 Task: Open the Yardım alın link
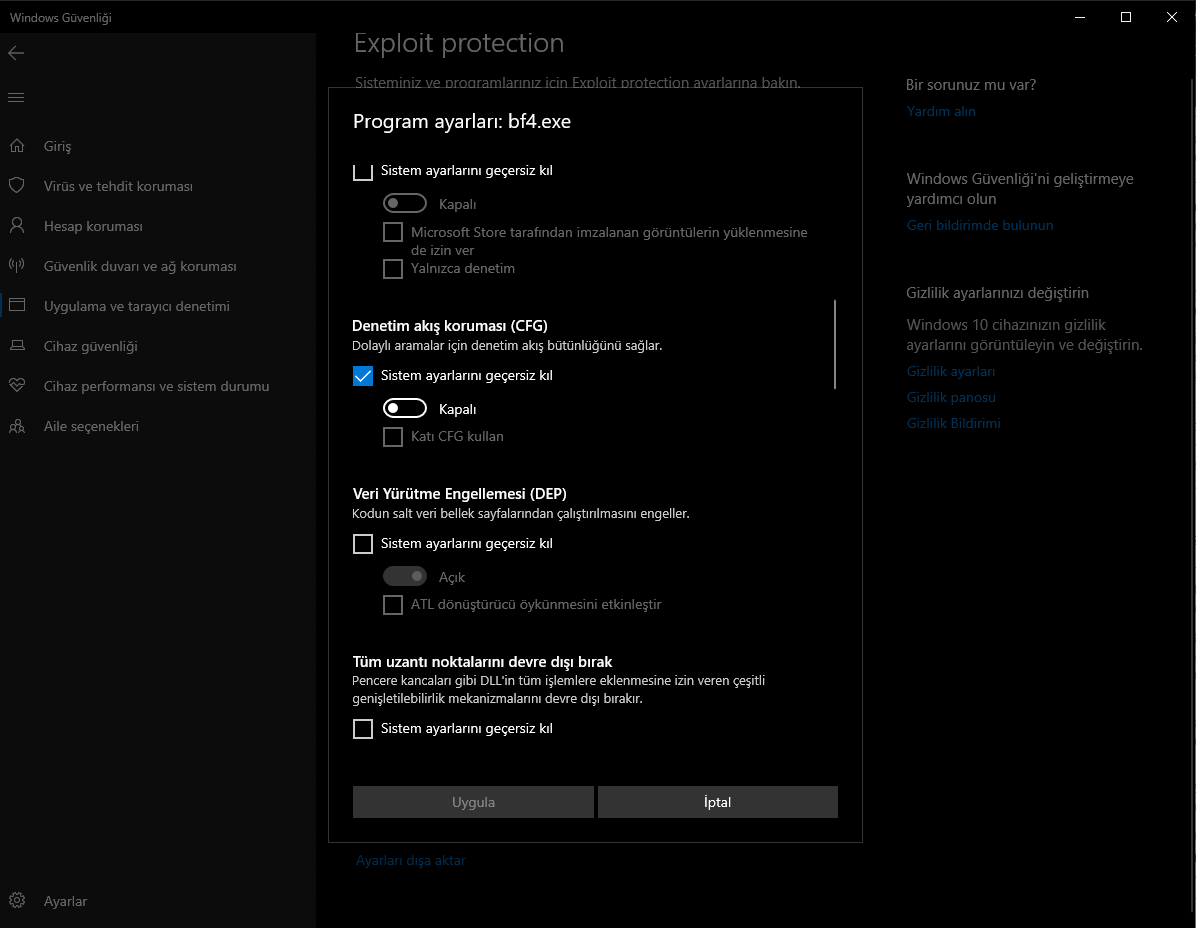coord(941,111)
